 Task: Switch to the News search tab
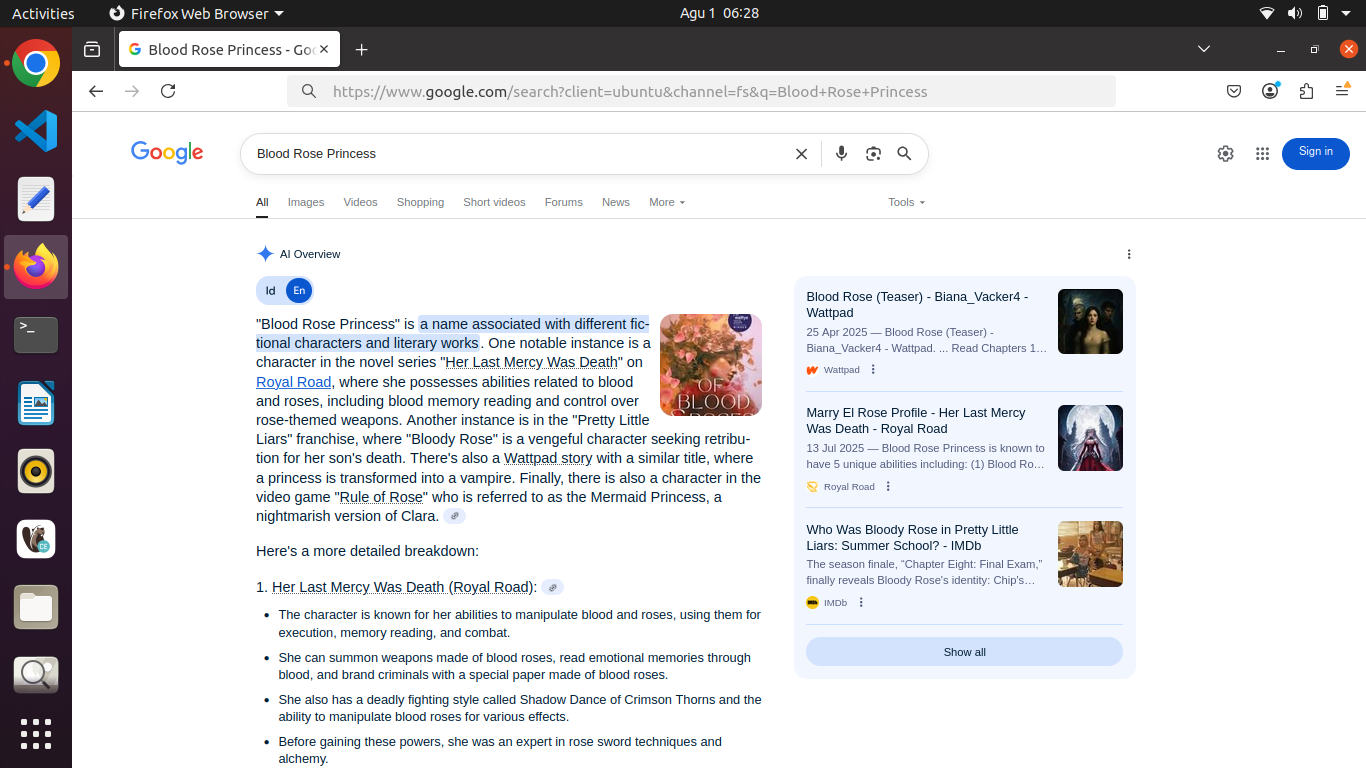pyautogui.click(x=615, y=202)
